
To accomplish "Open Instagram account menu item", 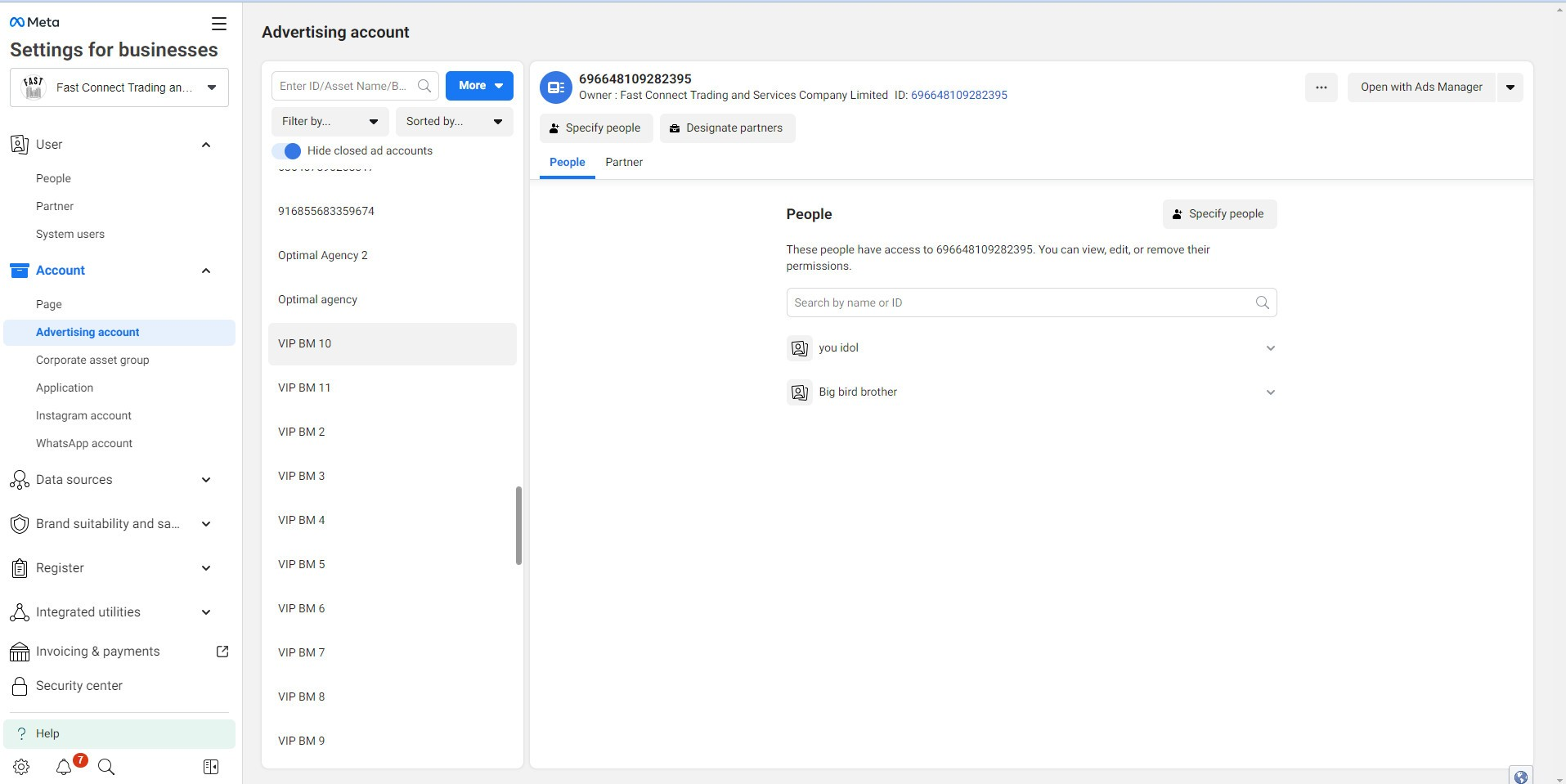I will (x=83, y=416).
